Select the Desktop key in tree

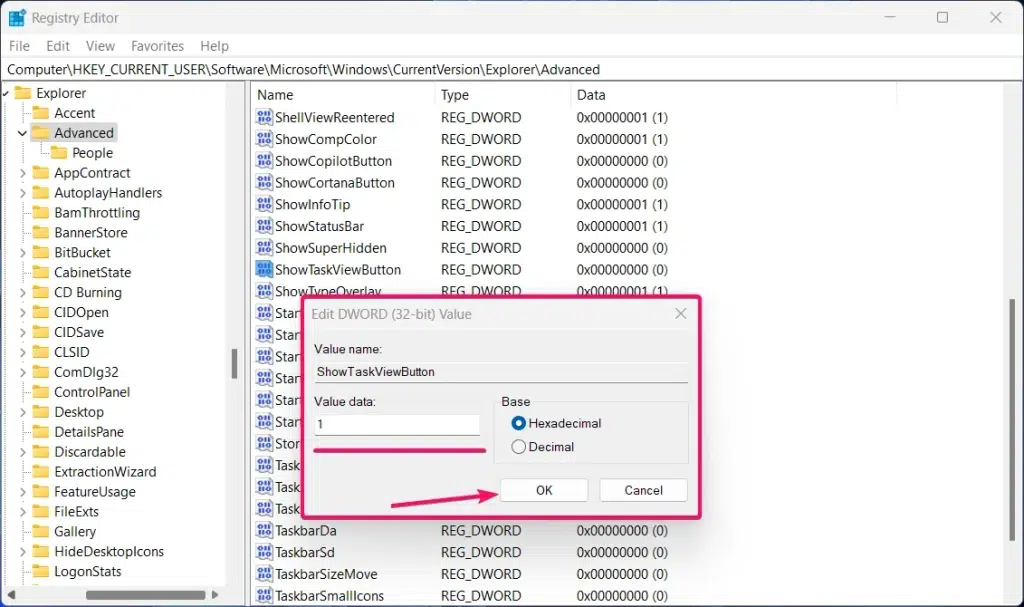pos(79,412)
